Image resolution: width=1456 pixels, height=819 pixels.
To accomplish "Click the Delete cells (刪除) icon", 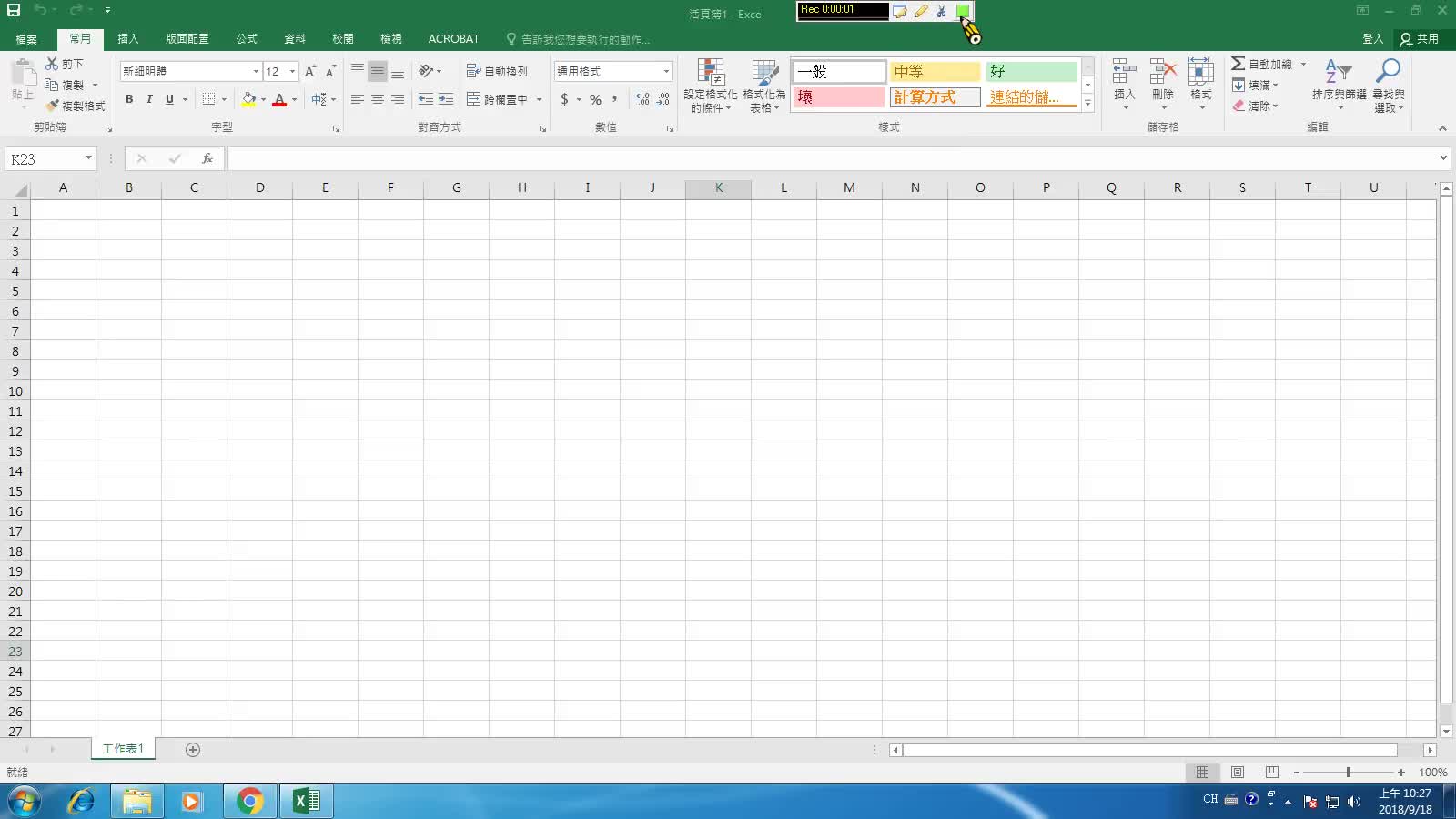I will pos(1163,71).
